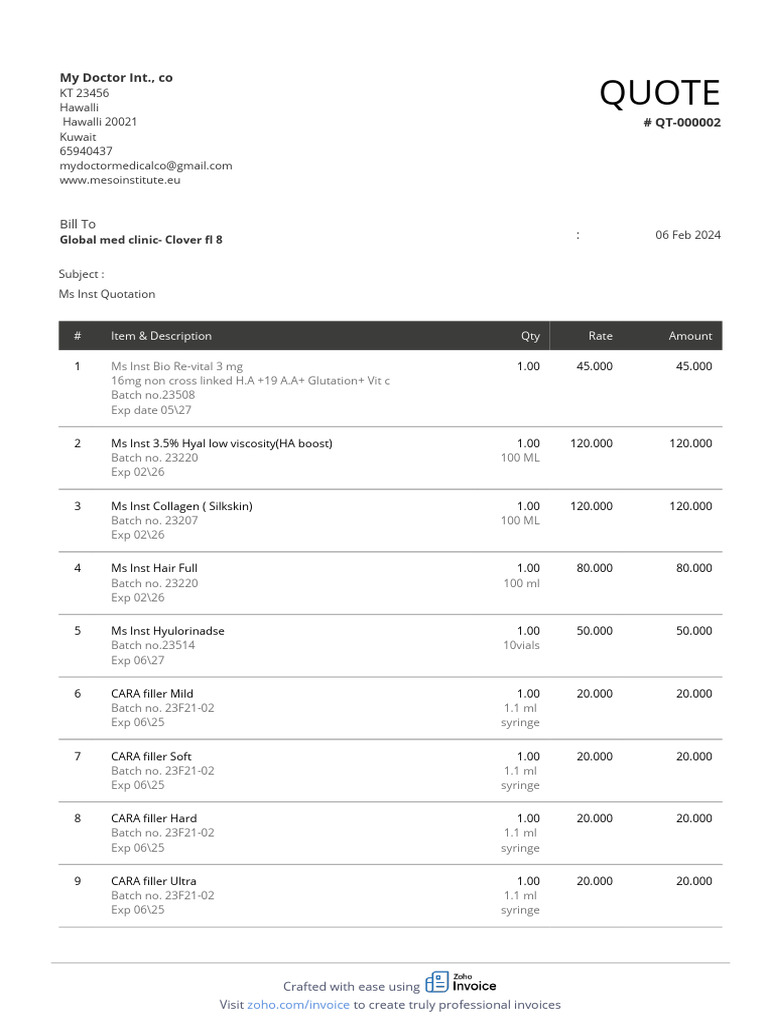Click the Amount column header

tap(690, 336)
